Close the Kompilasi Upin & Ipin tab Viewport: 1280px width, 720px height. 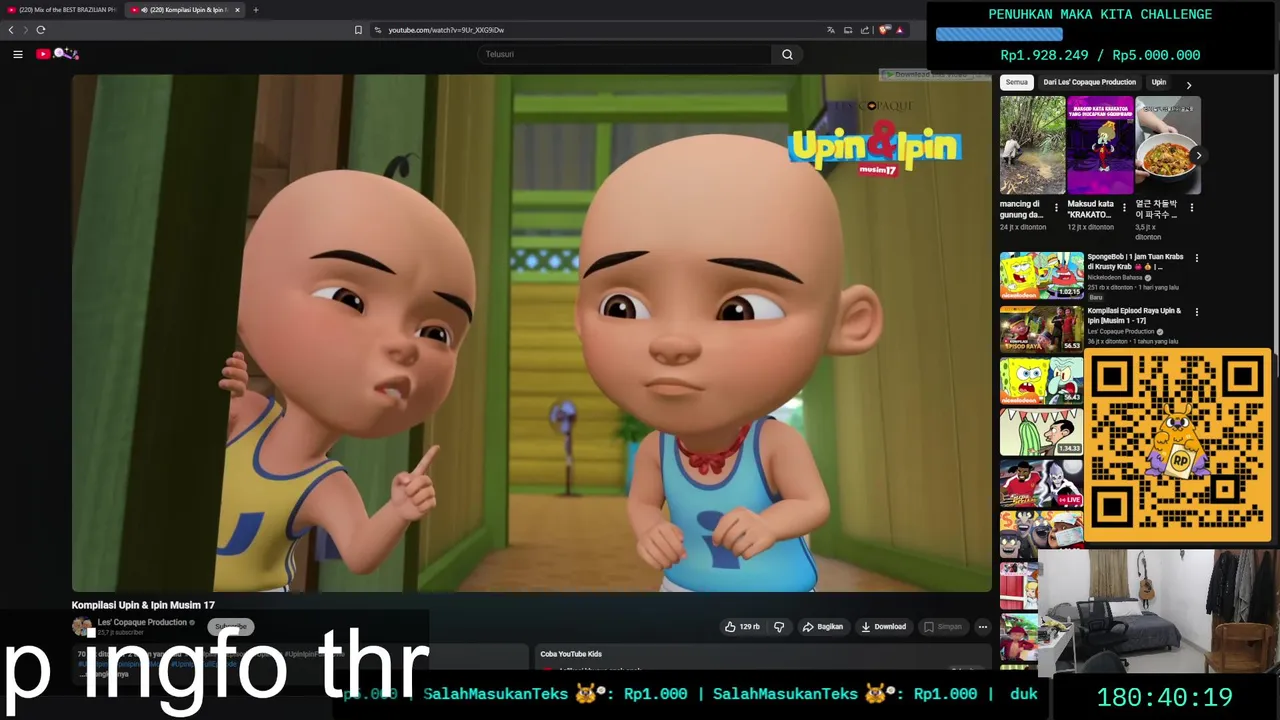pyautogui.click(x=237, y=10)
